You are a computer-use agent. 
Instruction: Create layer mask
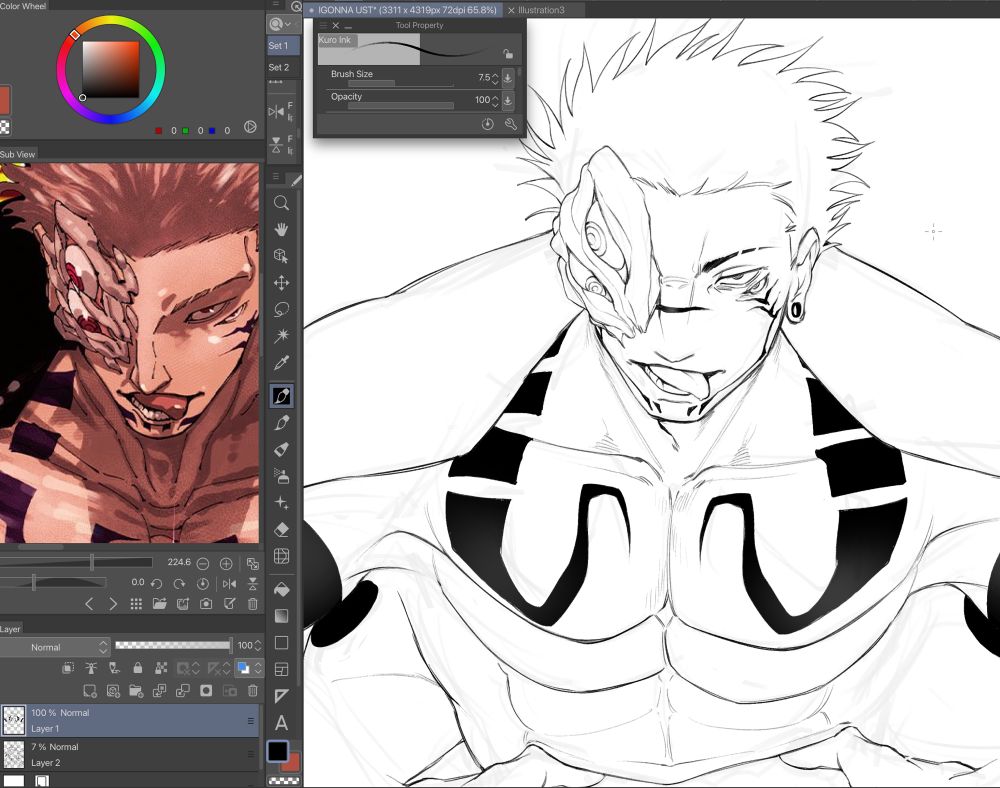pos(206,691)
